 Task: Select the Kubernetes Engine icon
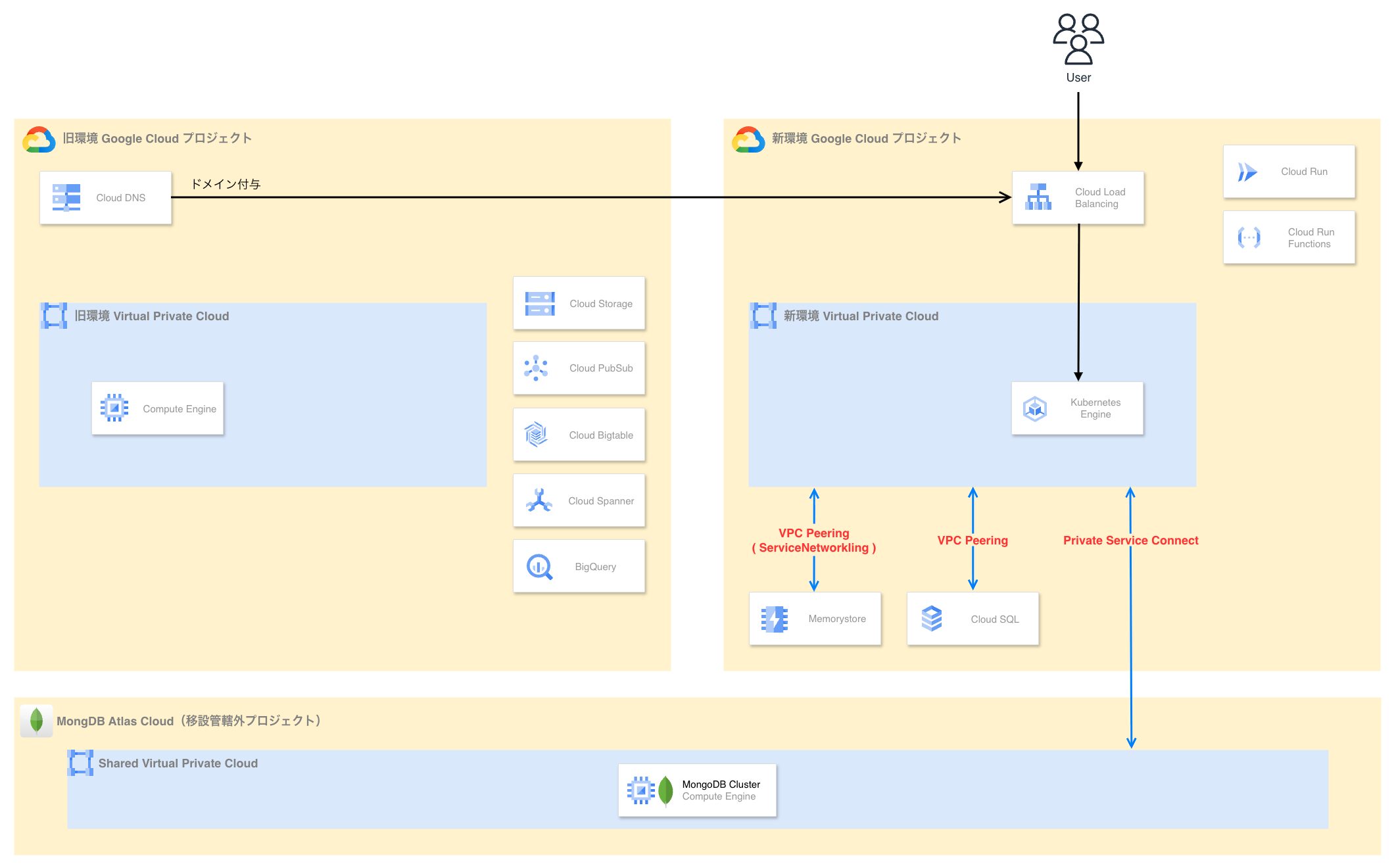(x=1035, y=408)
